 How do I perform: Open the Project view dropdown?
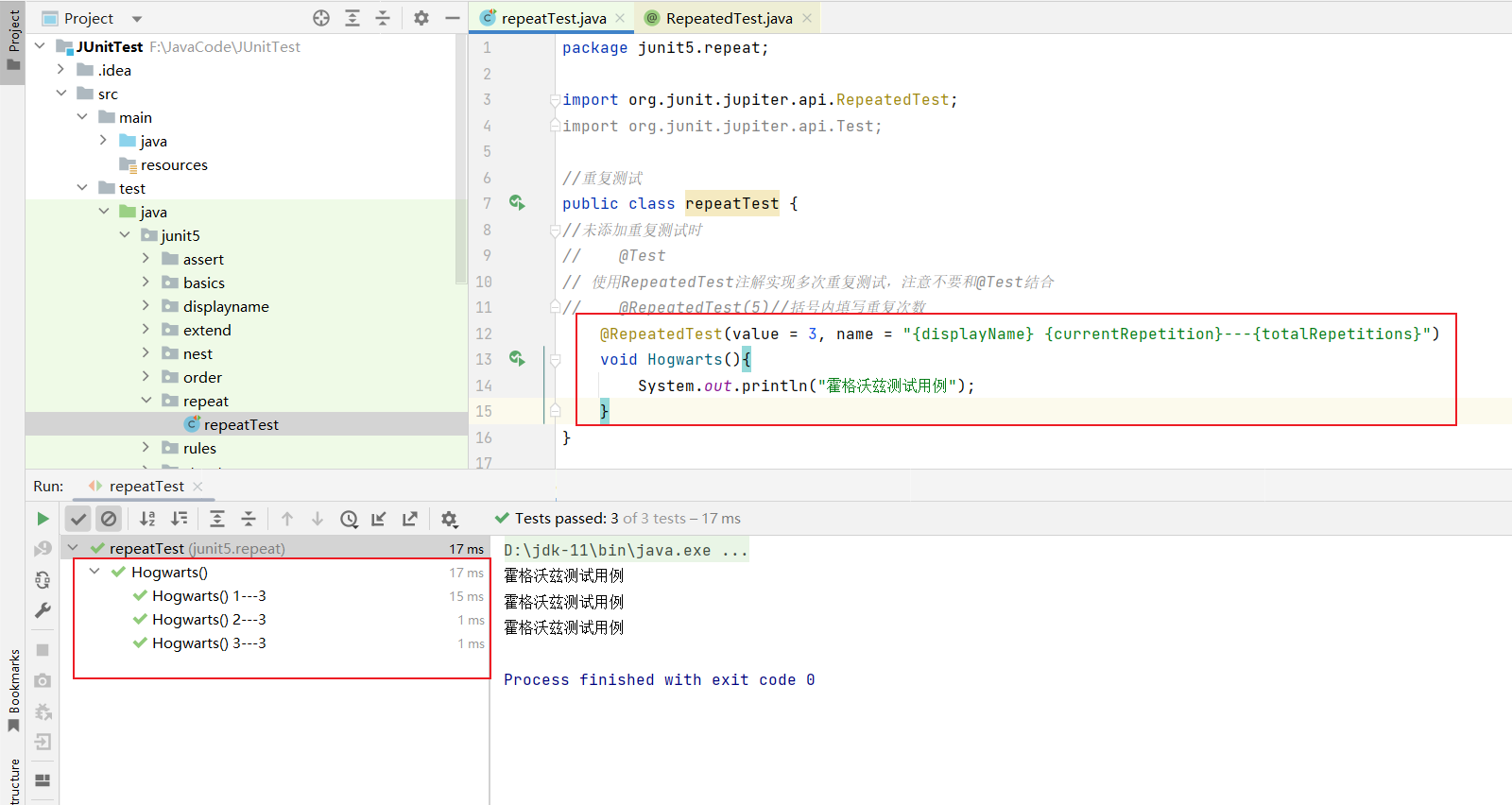(136, 19)
